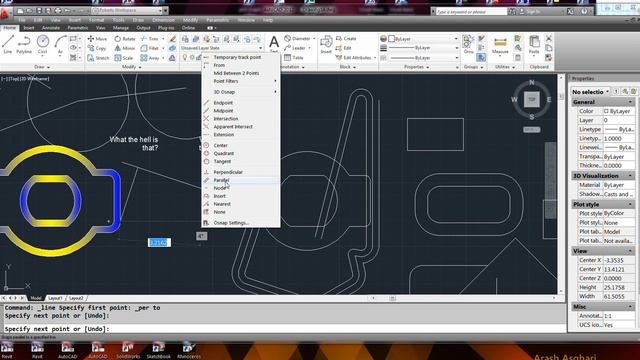Click the Offset icon in Modify panel
640x360 pixels.
tap(172, 58)
